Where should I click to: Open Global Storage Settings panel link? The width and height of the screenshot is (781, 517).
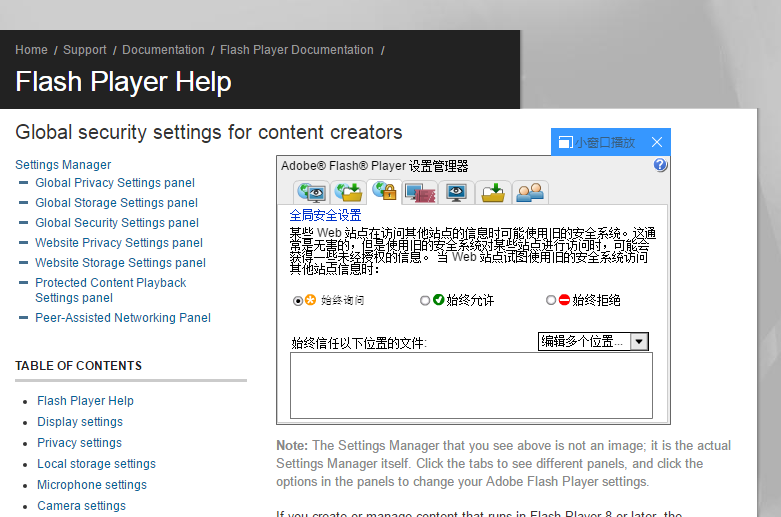(x=117, y=203)
